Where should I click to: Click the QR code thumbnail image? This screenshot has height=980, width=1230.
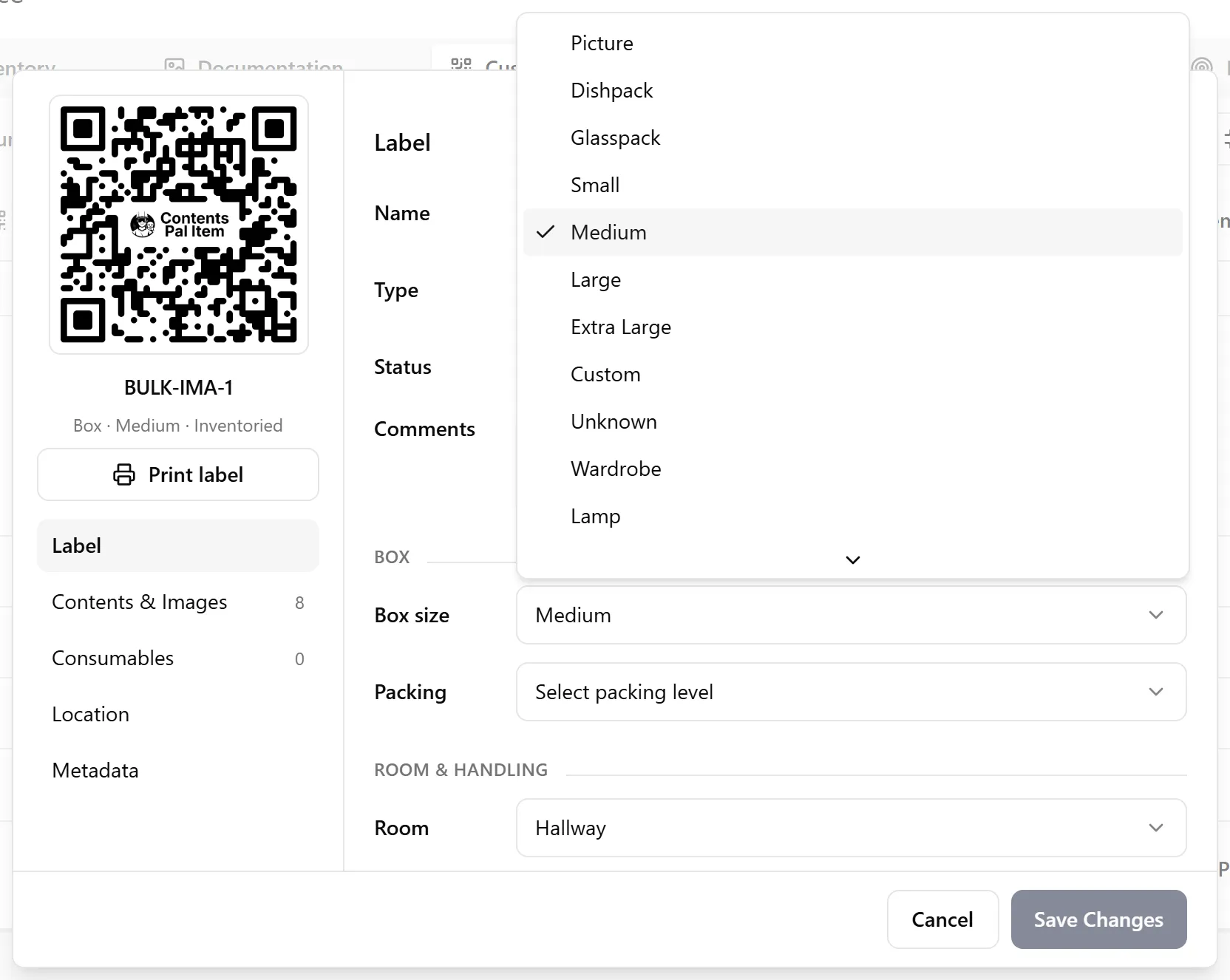coord(179,225)
